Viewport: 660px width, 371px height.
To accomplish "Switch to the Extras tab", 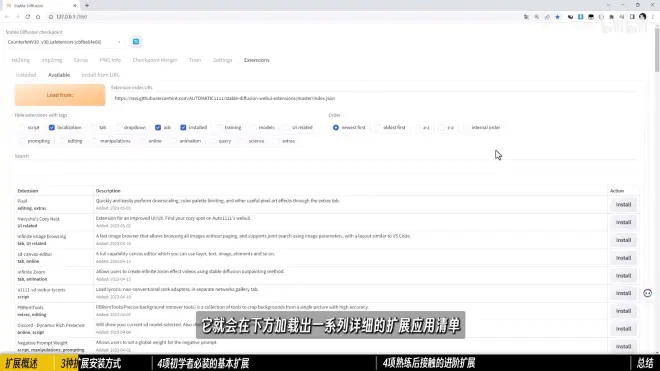I will [x=81, y=60].
